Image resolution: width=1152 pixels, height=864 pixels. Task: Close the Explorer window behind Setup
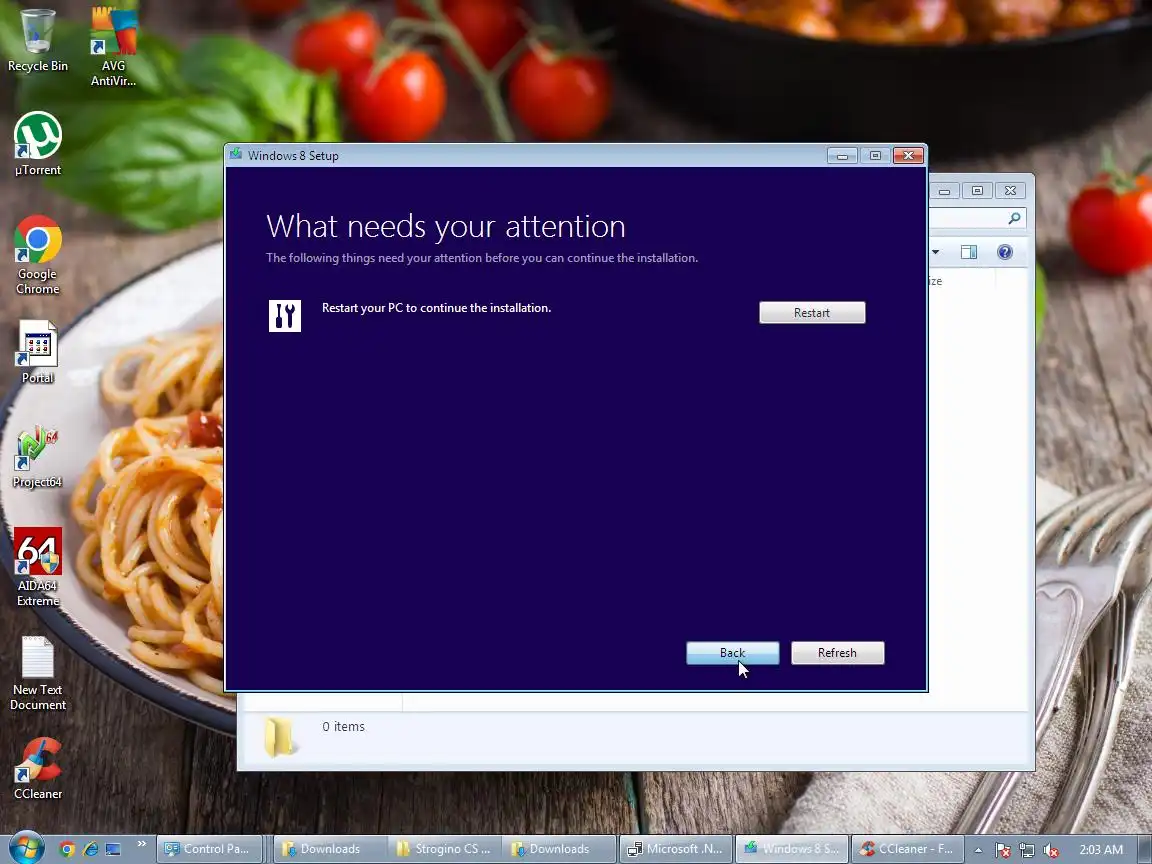pyautogui.click(x=1010, y=191)
